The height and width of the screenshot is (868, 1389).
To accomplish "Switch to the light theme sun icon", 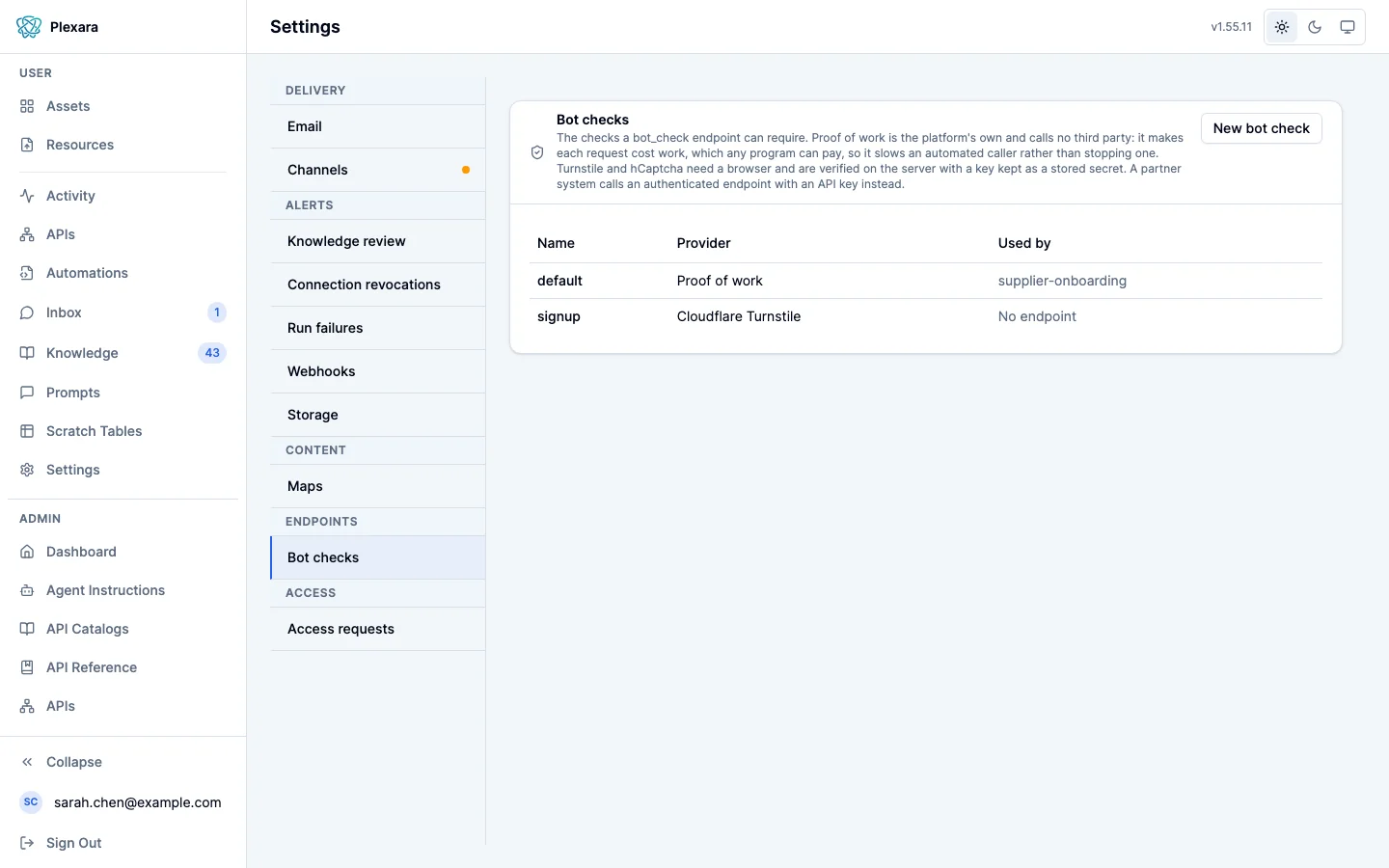I will point(1282,27).
